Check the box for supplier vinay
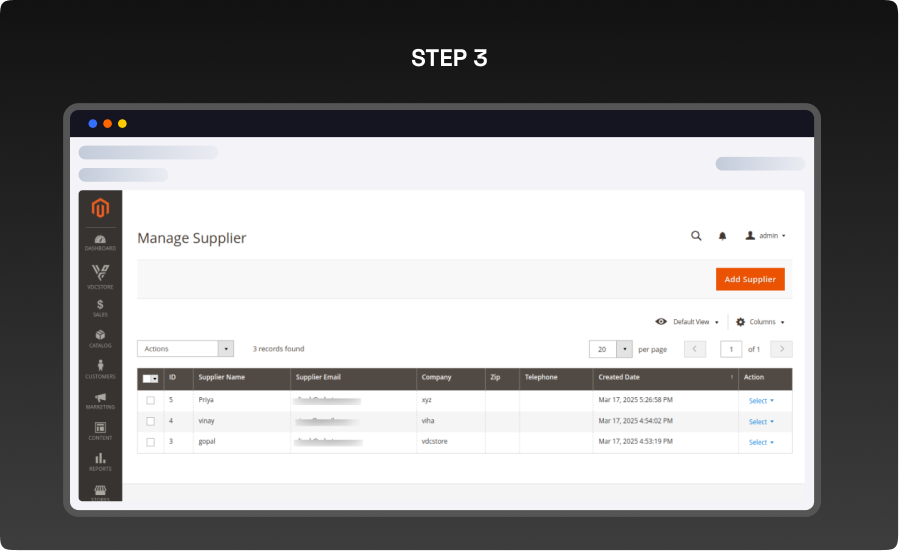Screen dimensions: 899x551 151,421
